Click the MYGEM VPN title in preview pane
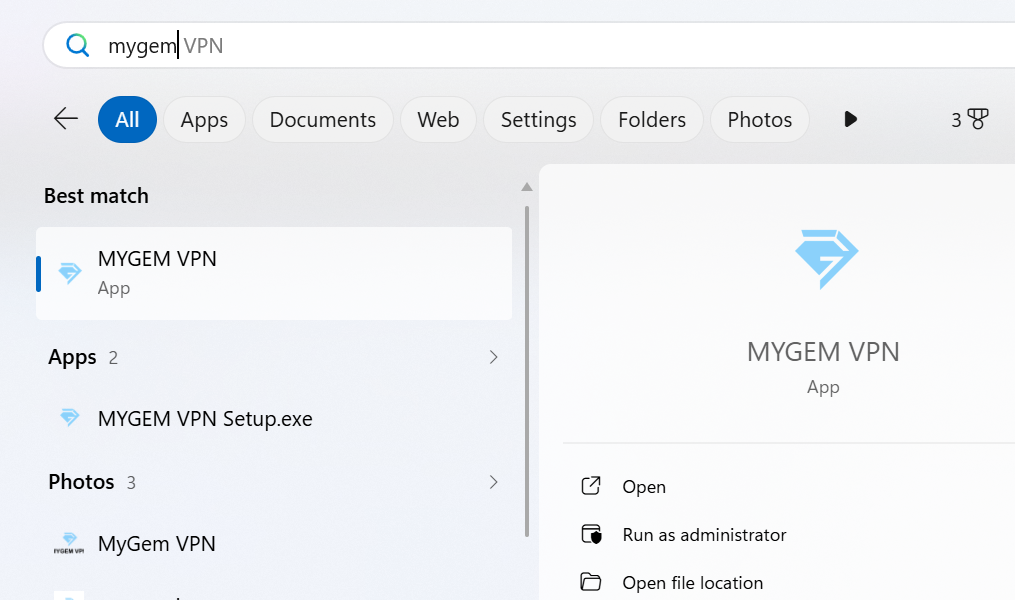 coord(823,352)
